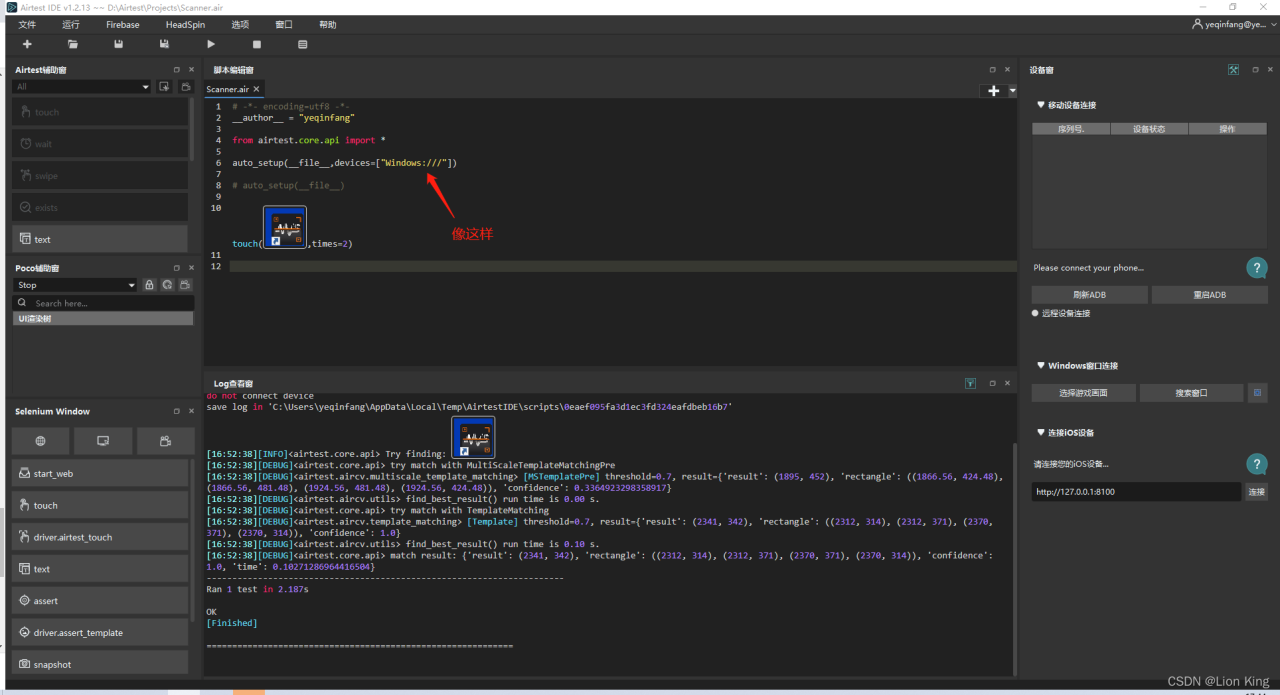The width and height of the screenshot is (1280, 695).
Task: Collapse the 连接iOS设备 section
Action: point(1041,433)
